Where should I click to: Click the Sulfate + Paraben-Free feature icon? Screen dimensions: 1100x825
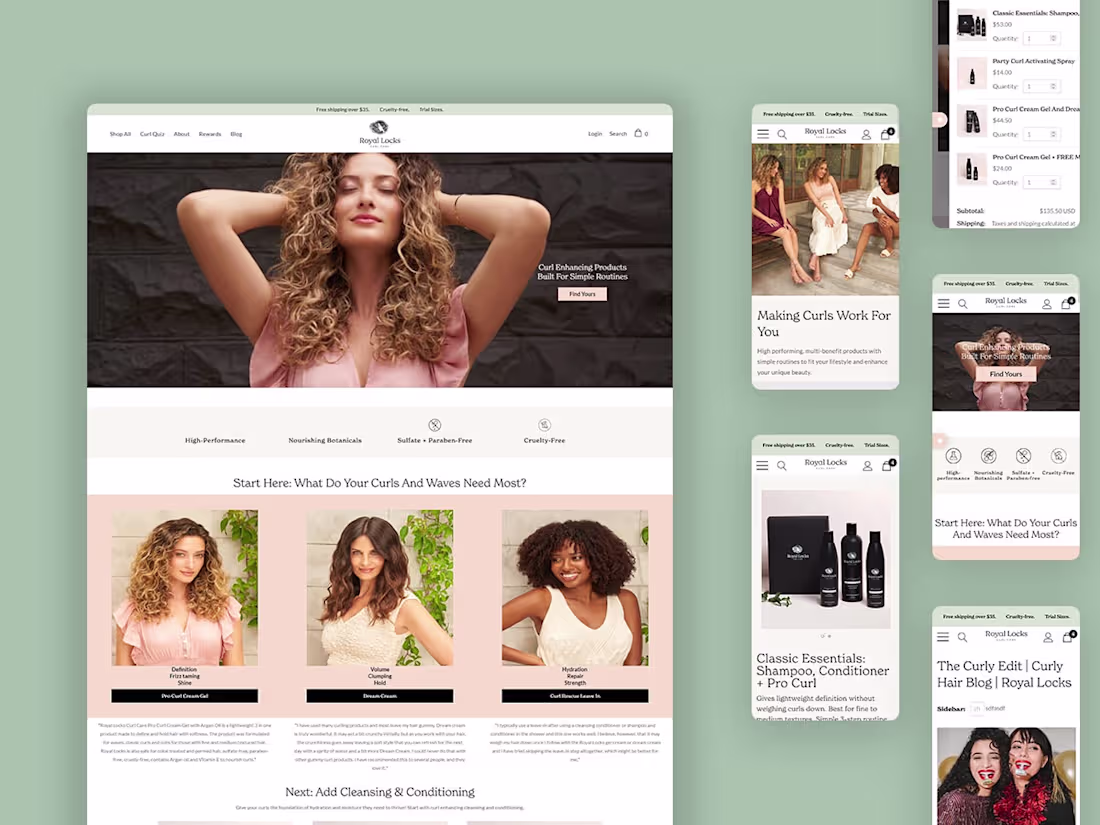tap(435, 426)
